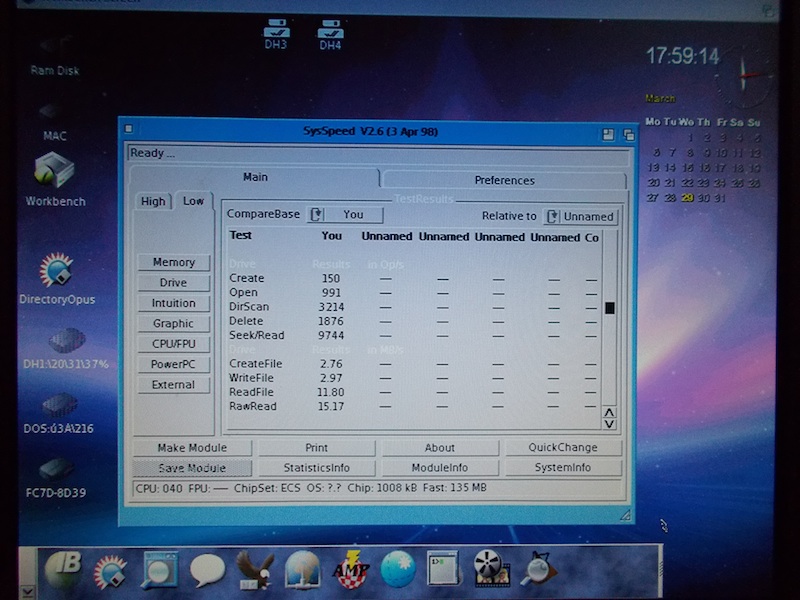The width and height of the screenshot is (800, 600).
Task: Click the test results vertical scrollbar knob
Action: pos(609,307)
